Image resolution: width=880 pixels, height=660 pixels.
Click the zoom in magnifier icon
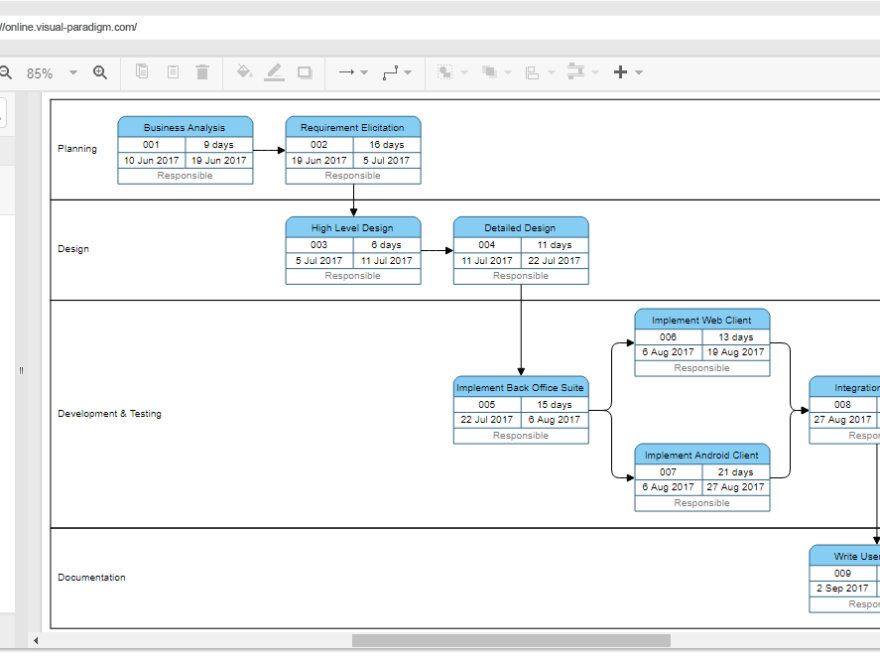[100, 73]
